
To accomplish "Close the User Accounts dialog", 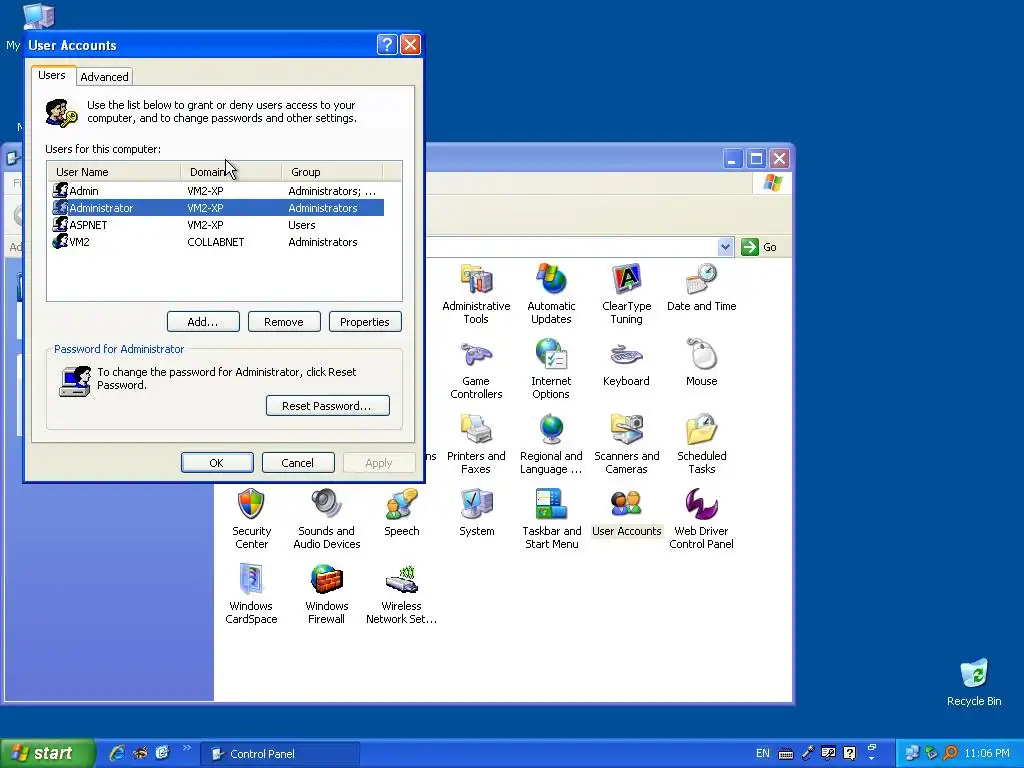I will click(x=410, y=44).
